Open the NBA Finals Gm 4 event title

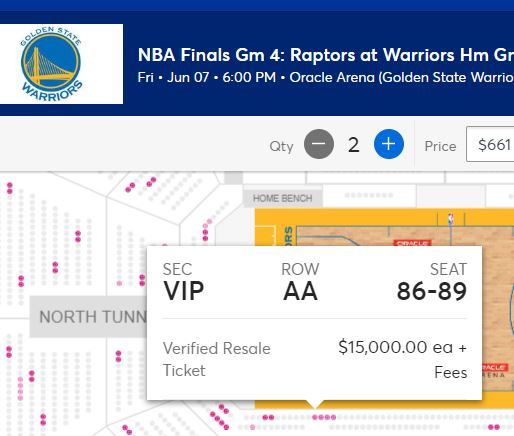pyautogui.click(x=326, y=55)
